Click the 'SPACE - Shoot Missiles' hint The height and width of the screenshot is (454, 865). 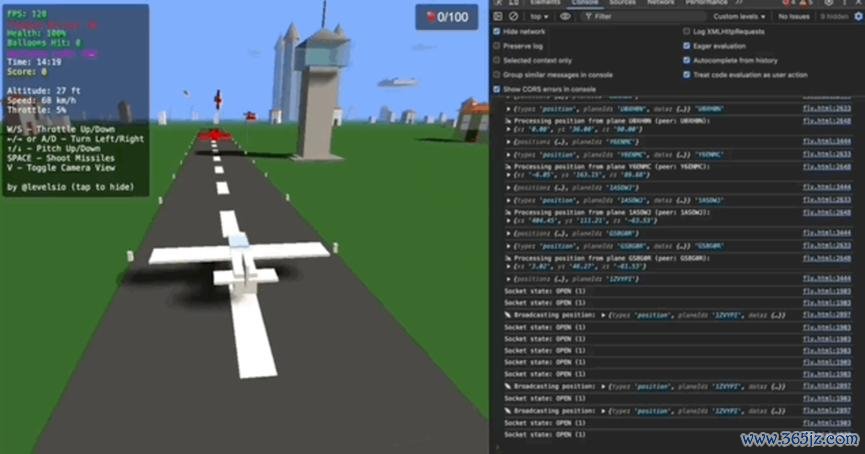(61, 158)
